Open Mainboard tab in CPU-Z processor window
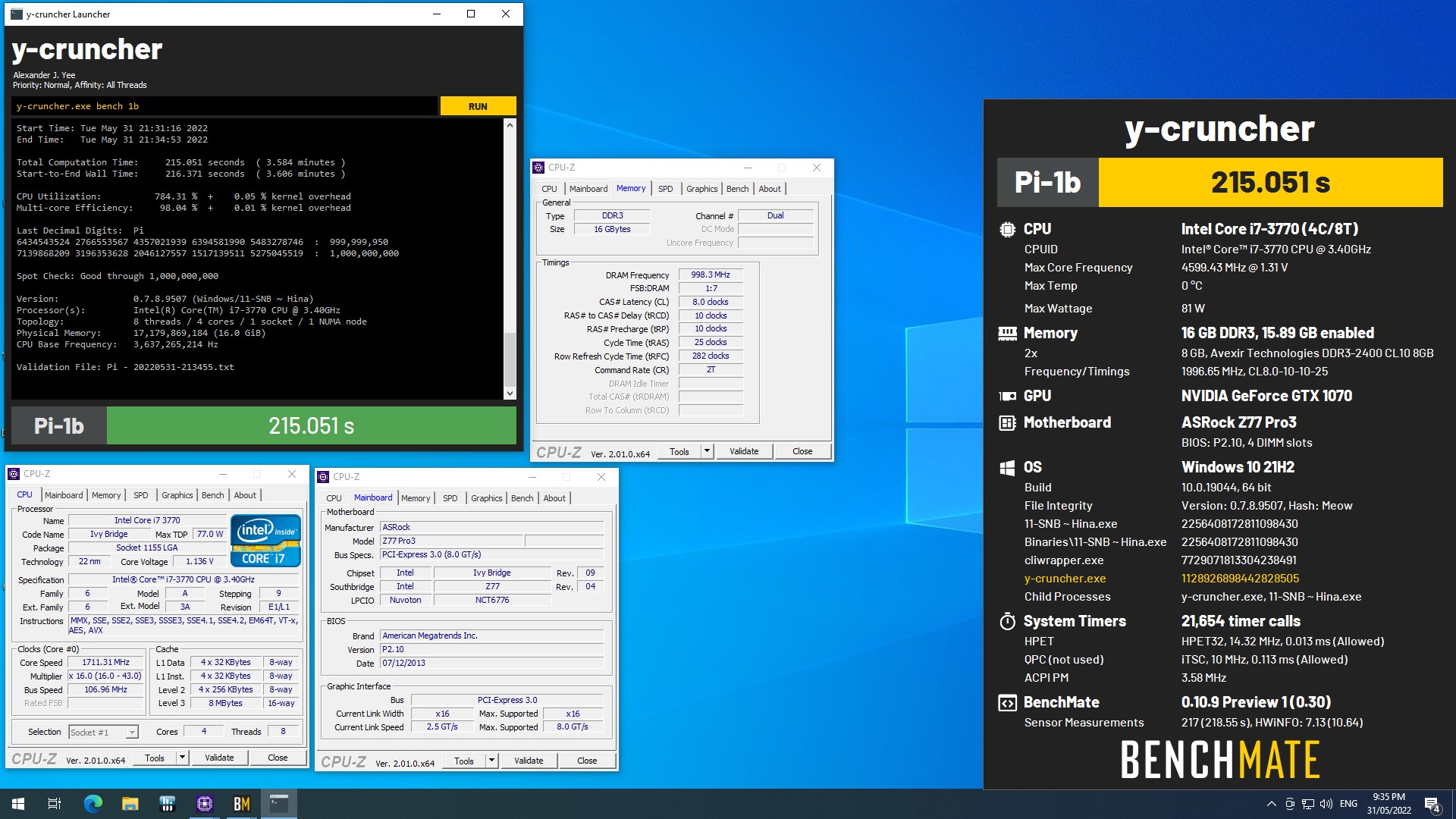Viewport: 1456px width, 819px height. (64, 495)
